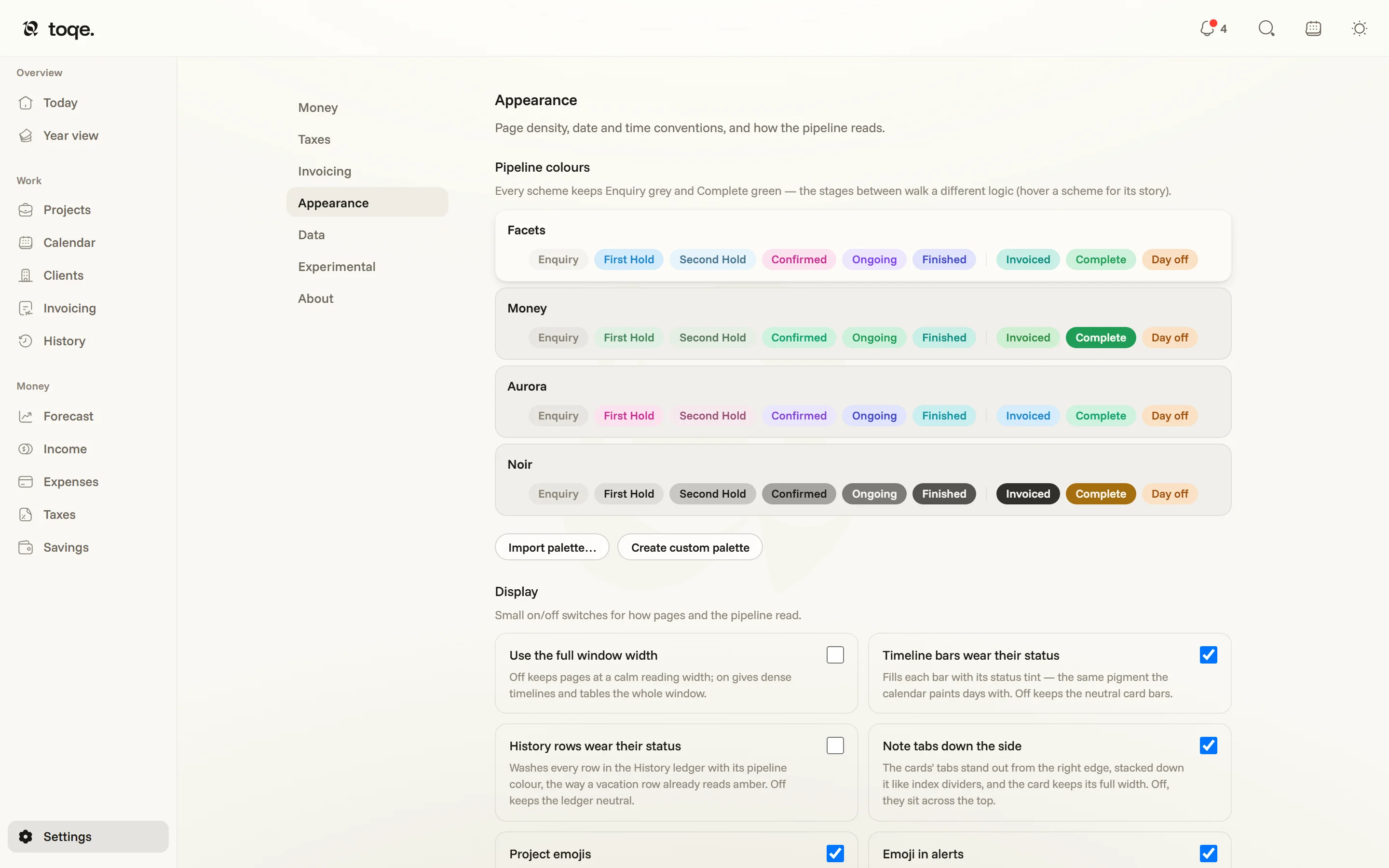The height and width of the screenshot is (868, 1389).
Task: Click the sidebar Taxes icon under Money
Action: [25, 515]
